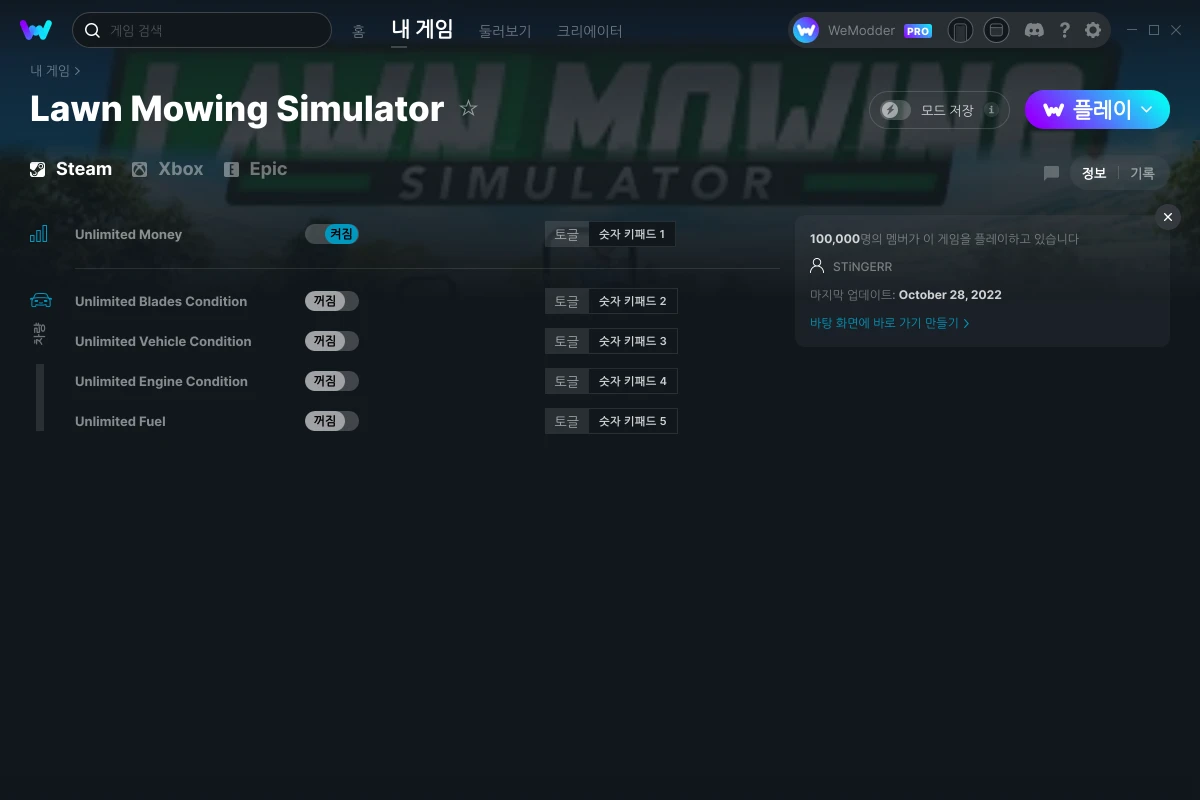The width and height of the screenshot is (1200, 800).
Task: Turn off Unlimited Money toggle
Action: pyautogui.click(x=331, y=234)
